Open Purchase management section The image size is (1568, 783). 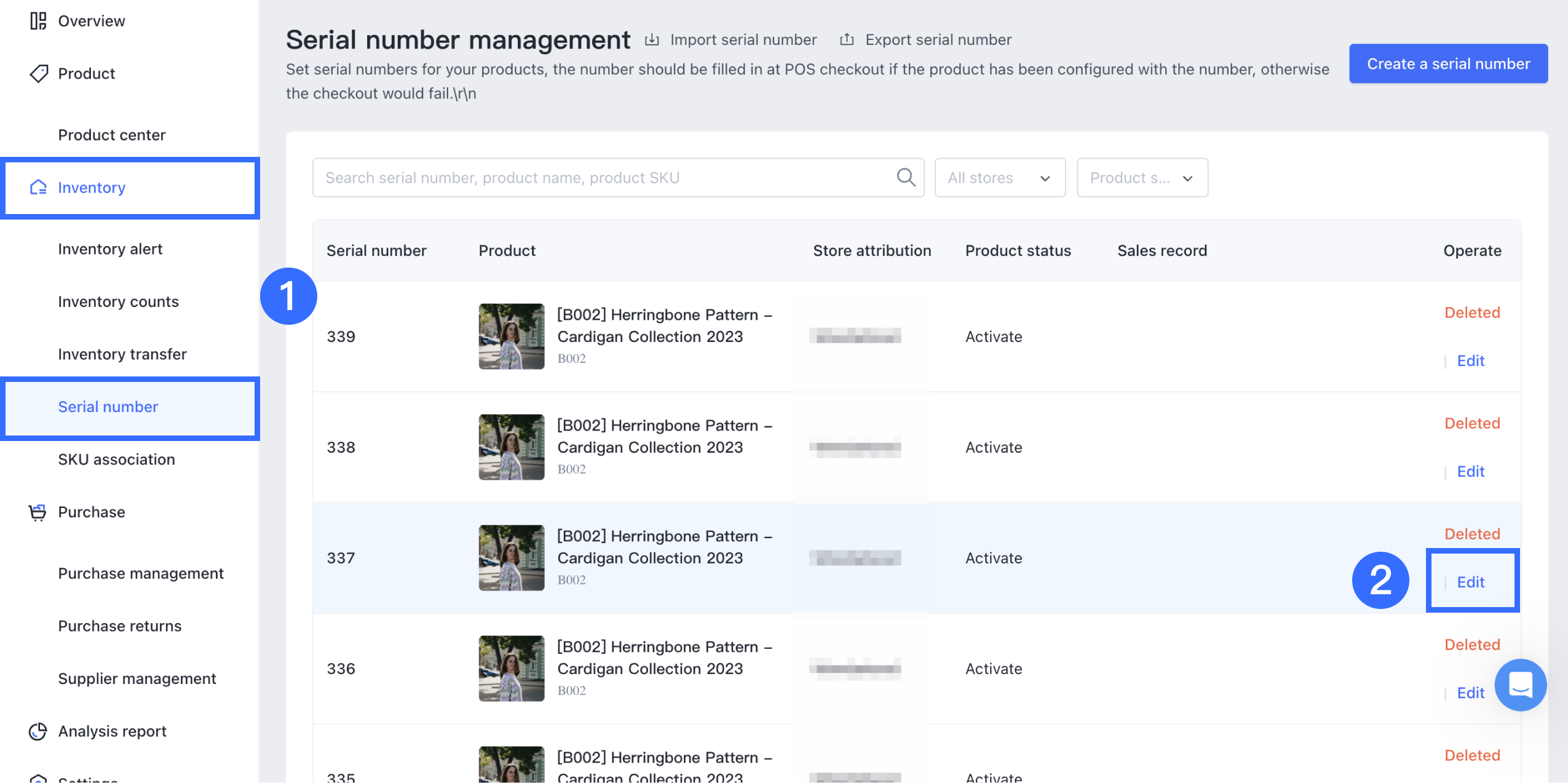tap(140, 573)
